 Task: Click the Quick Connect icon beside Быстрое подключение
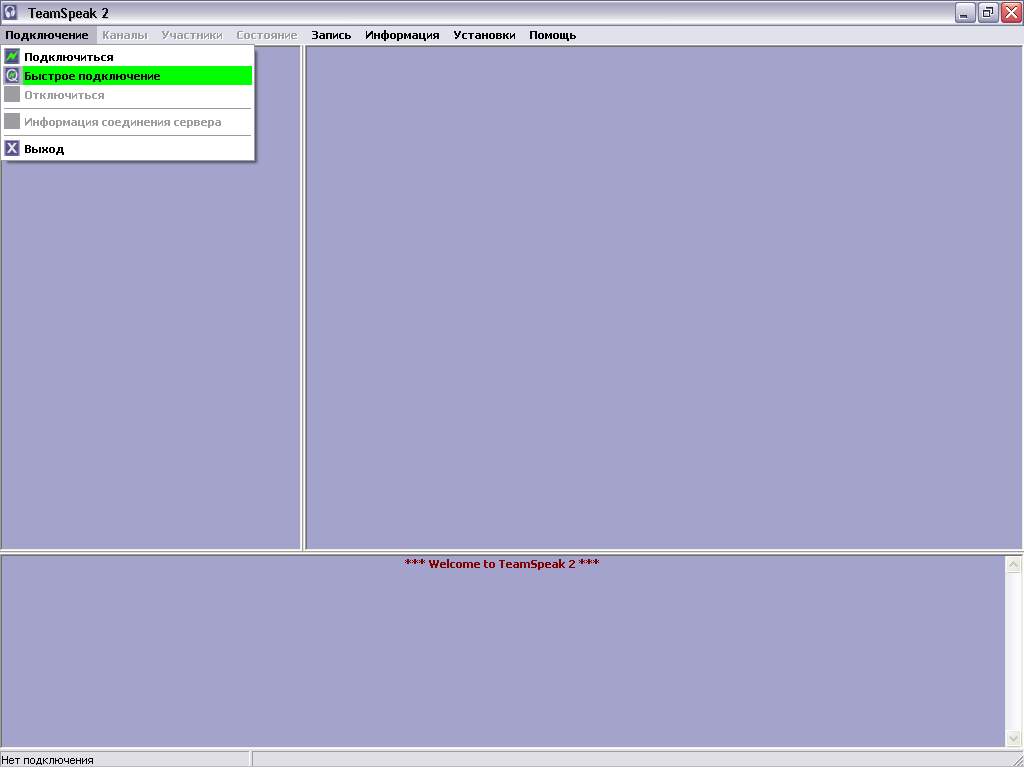(12, 76)
